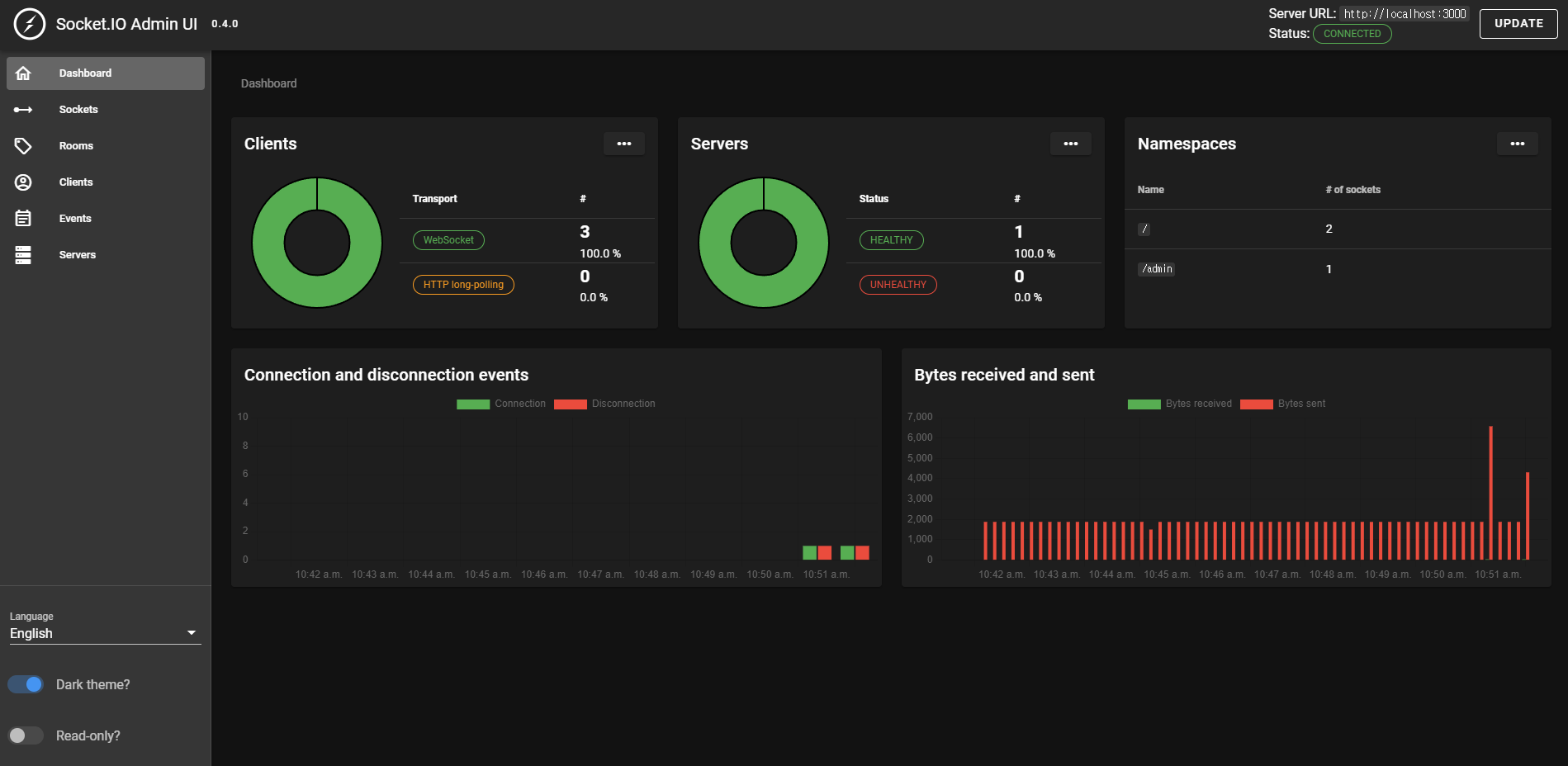The height and width of the screenshot is (766, 1568).
Task: Click the HTTP long-polling transport chip
Action: pyautogui.click(x=463, y=285)
